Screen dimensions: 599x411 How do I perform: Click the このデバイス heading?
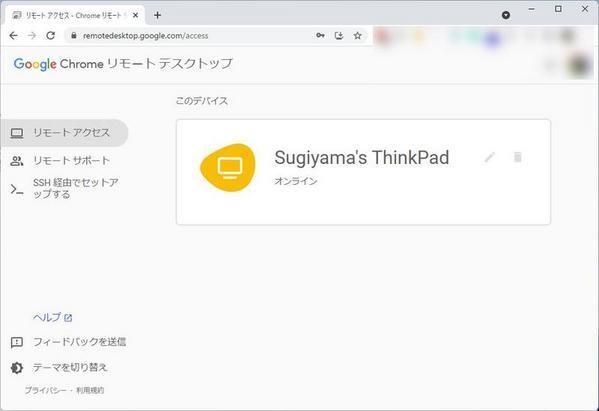click(x=201, y=101)
